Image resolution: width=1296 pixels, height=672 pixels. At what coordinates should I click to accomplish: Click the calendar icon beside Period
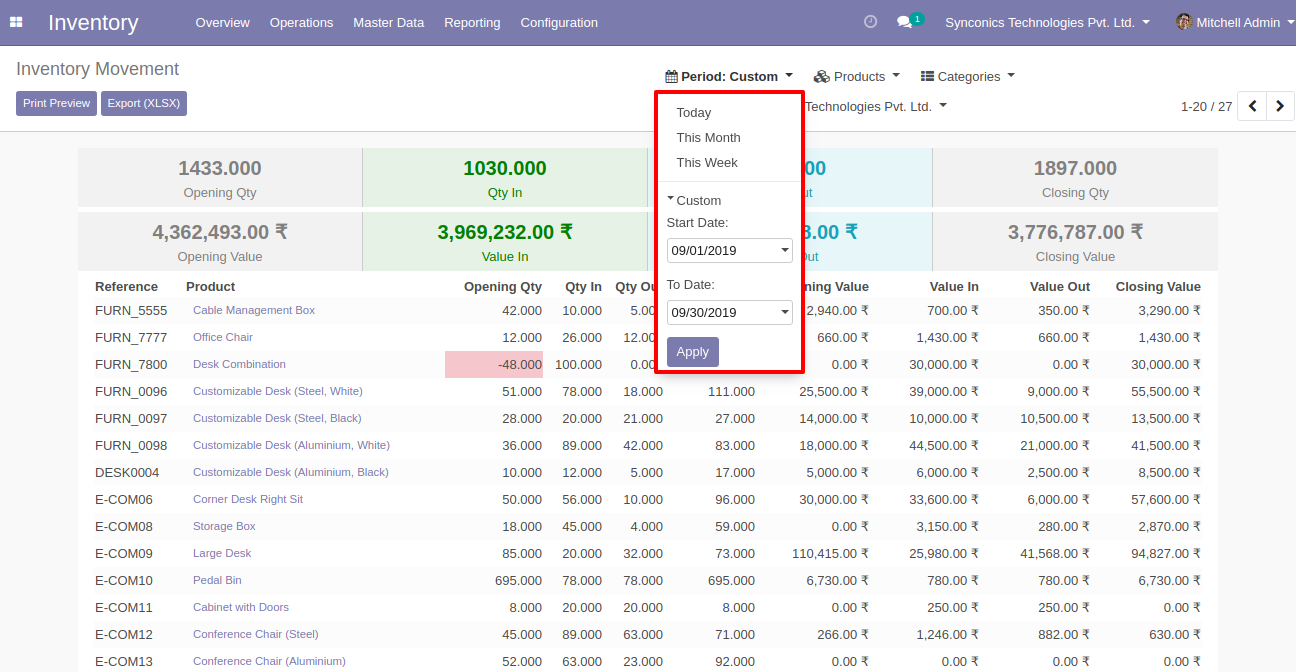pyautogui.click(x=671, y=76)
